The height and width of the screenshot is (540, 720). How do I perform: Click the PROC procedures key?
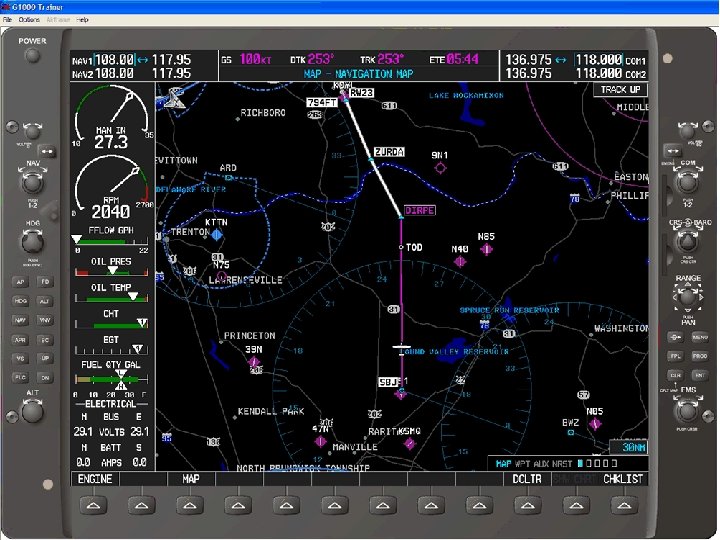tap(700, 356)
